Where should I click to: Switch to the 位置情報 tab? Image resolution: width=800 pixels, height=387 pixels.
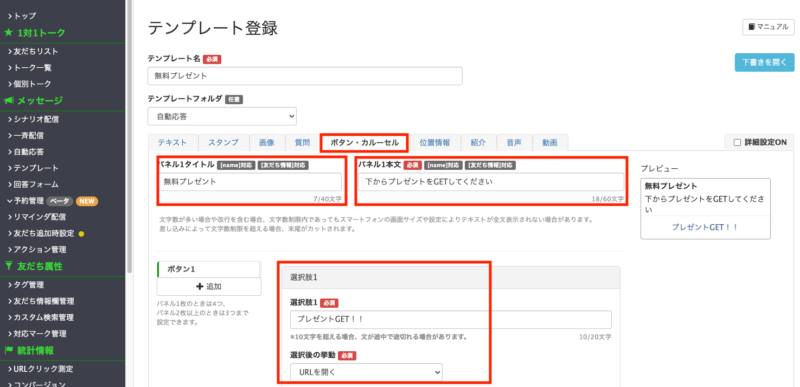[435, 143]
